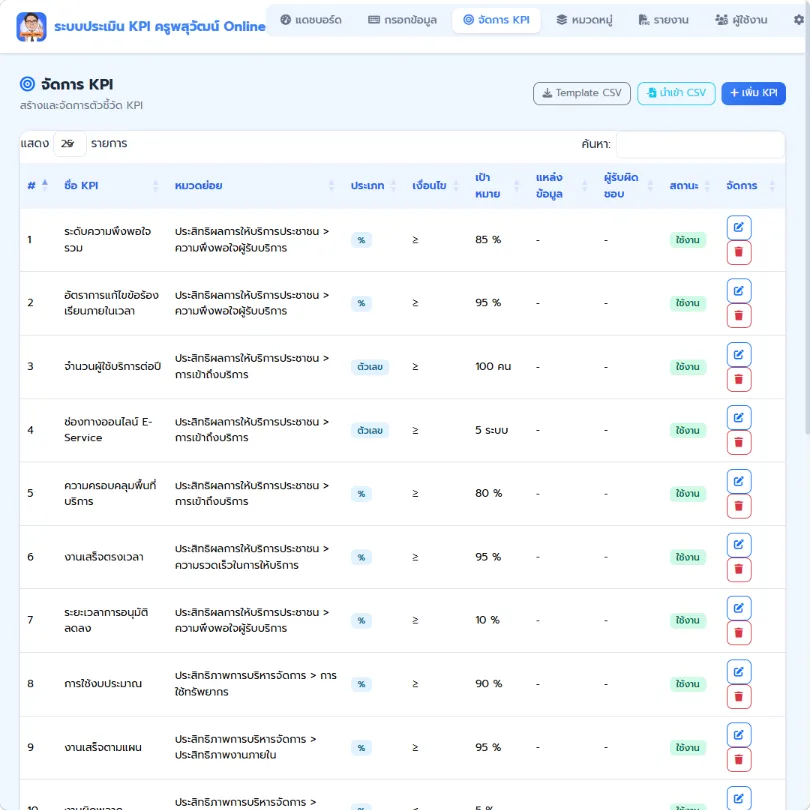The height and width of the screenshot is (810, 810).
Task: Delete the E-Service KPI row
Action: pyautogui.click(x=739, y=443)
